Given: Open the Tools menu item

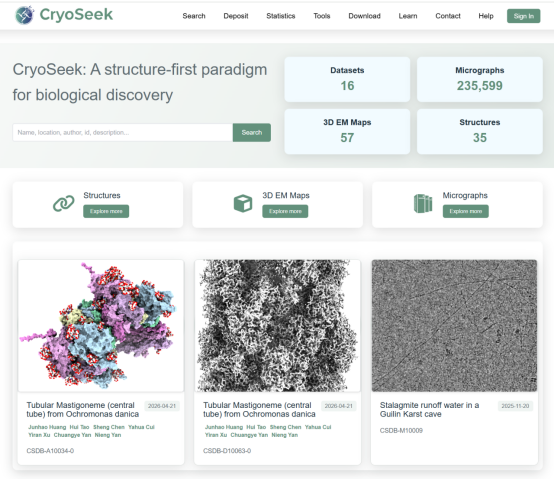Looking at the screenshot, I should 322,16.
